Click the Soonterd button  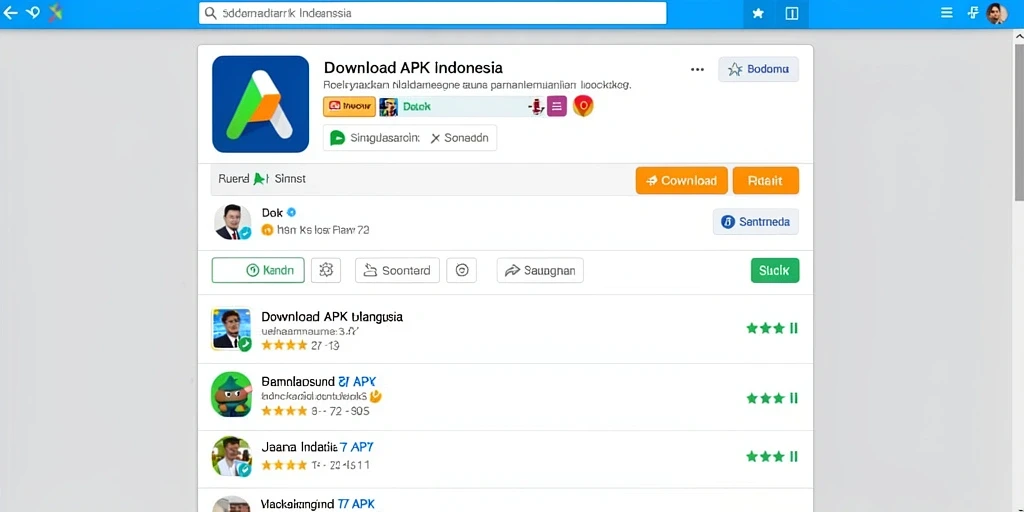tap(397, 270)
